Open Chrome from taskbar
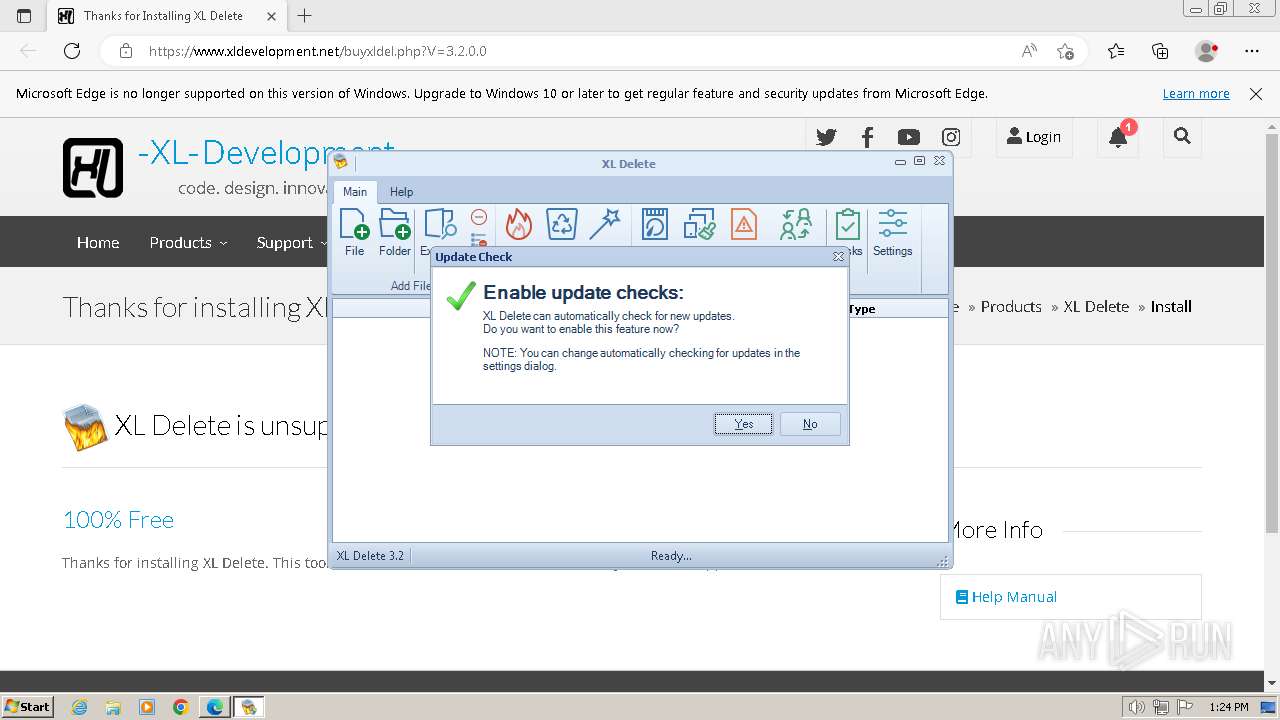This screenshot has width=1280, height=720. click(180, 707)
